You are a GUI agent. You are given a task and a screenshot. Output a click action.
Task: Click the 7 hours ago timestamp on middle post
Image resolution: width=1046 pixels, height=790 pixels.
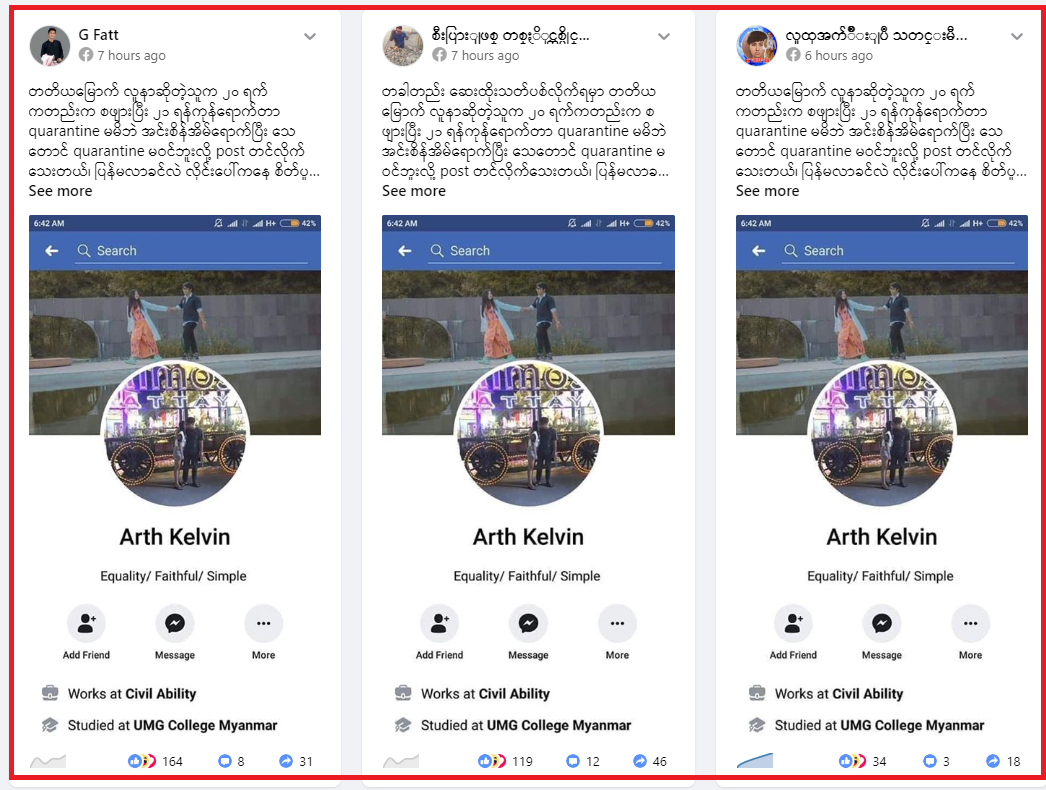click(x=484, y=55)
